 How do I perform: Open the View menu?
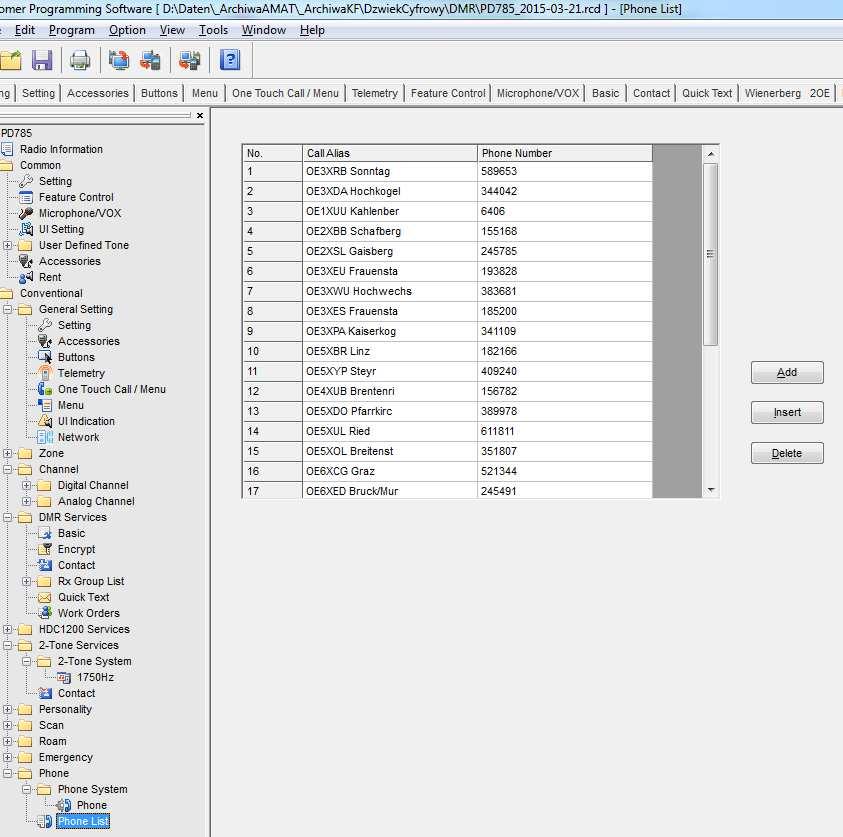click(x=172, y=30)
